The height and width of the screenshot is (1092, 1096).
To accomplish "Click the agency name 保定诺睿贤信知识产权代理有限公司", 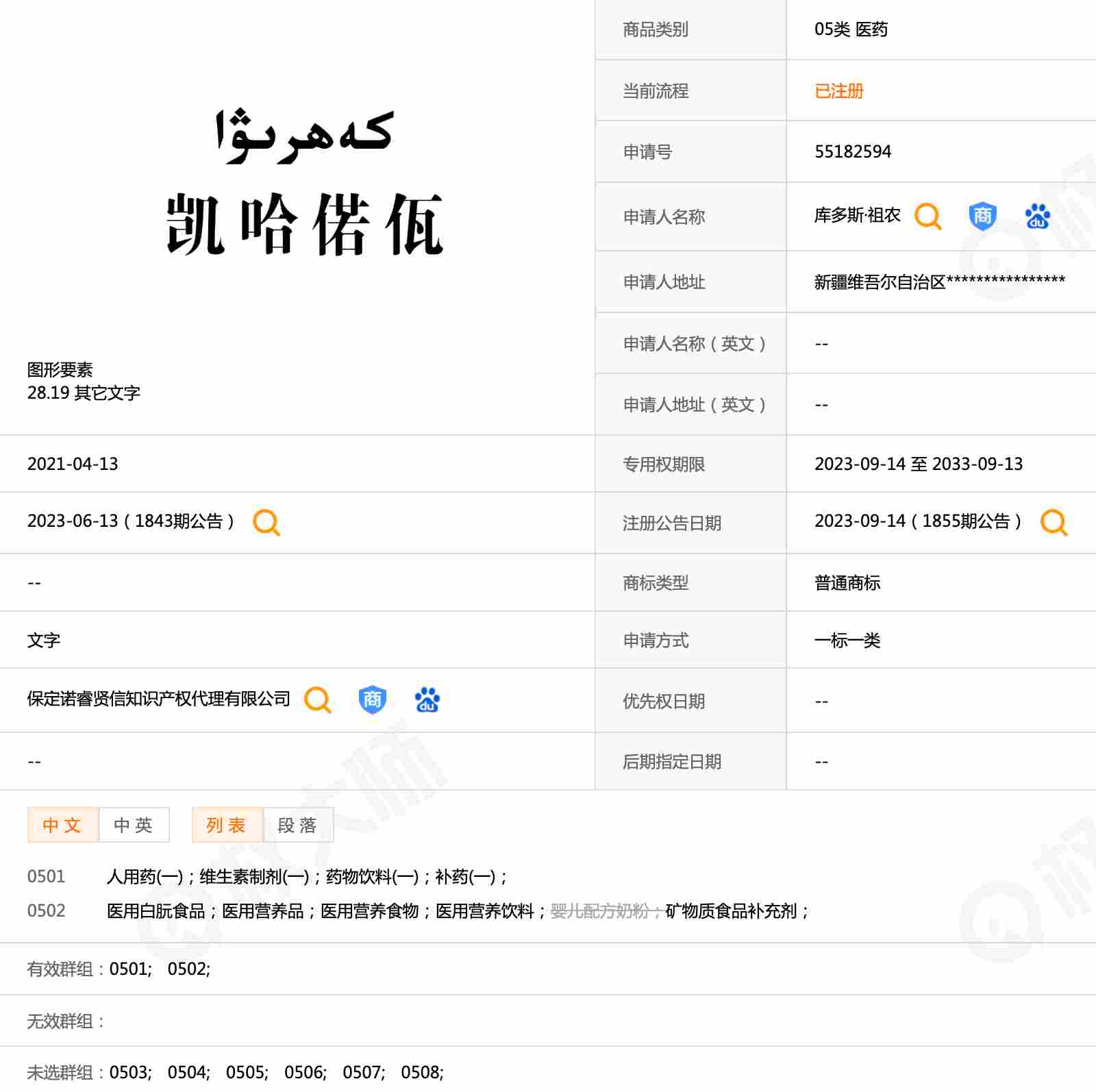I will coord(158,699).
